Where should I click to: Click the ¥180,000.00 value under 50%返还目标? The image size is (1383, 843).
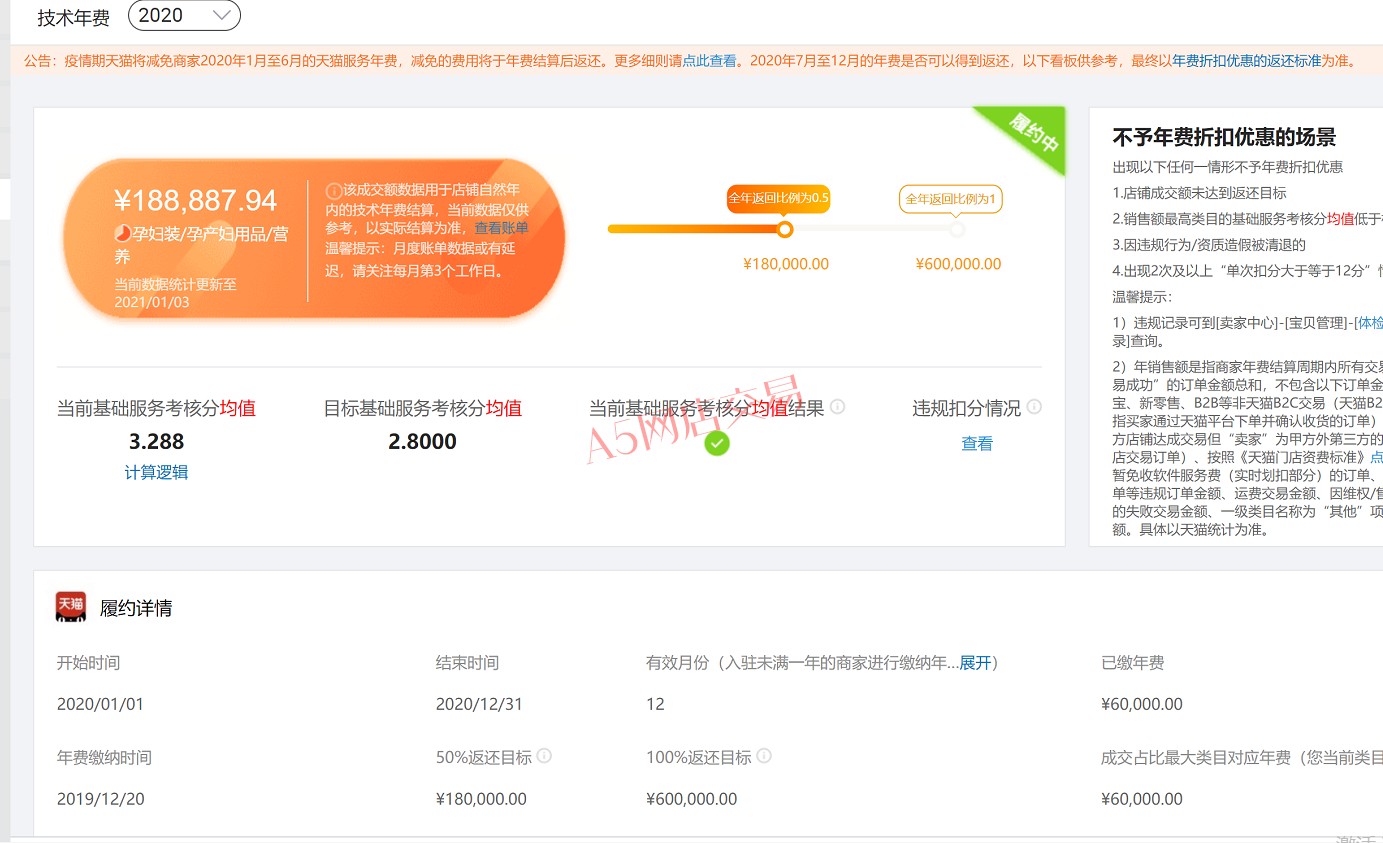click(481, 799)
